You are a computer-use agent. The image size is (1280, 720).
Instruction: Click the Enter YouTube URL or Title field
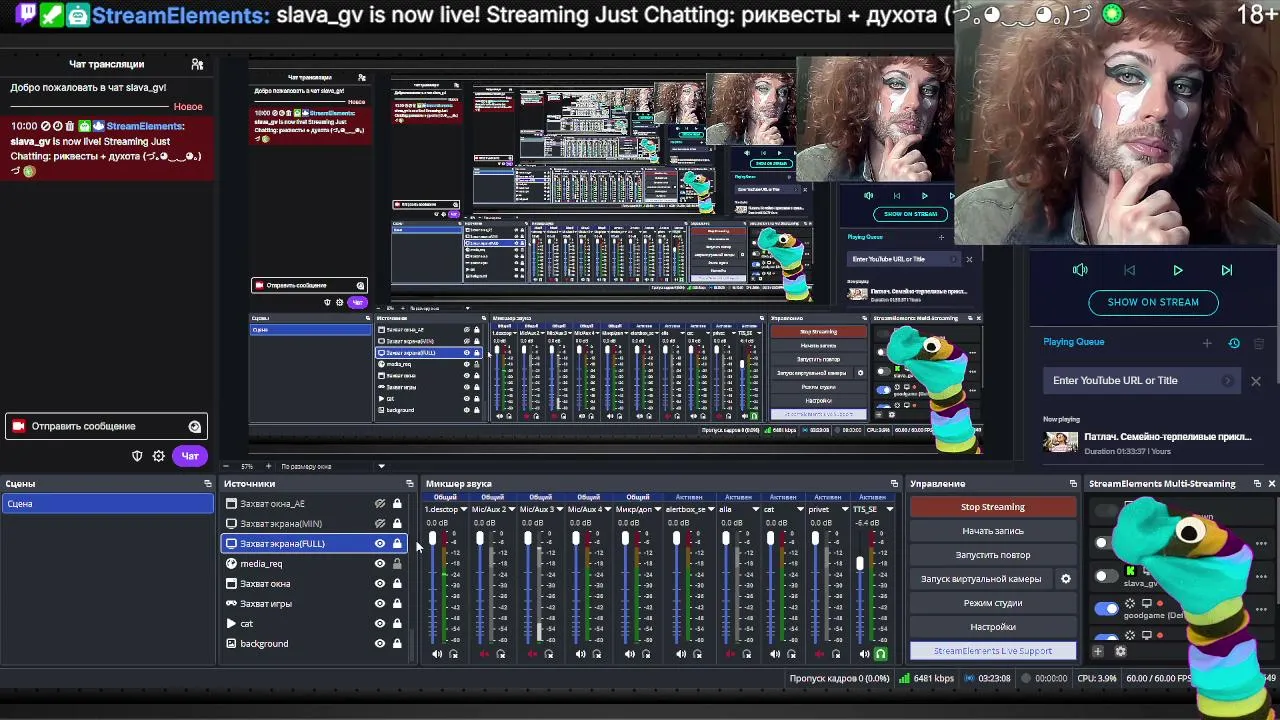(x=1141, y=381)
